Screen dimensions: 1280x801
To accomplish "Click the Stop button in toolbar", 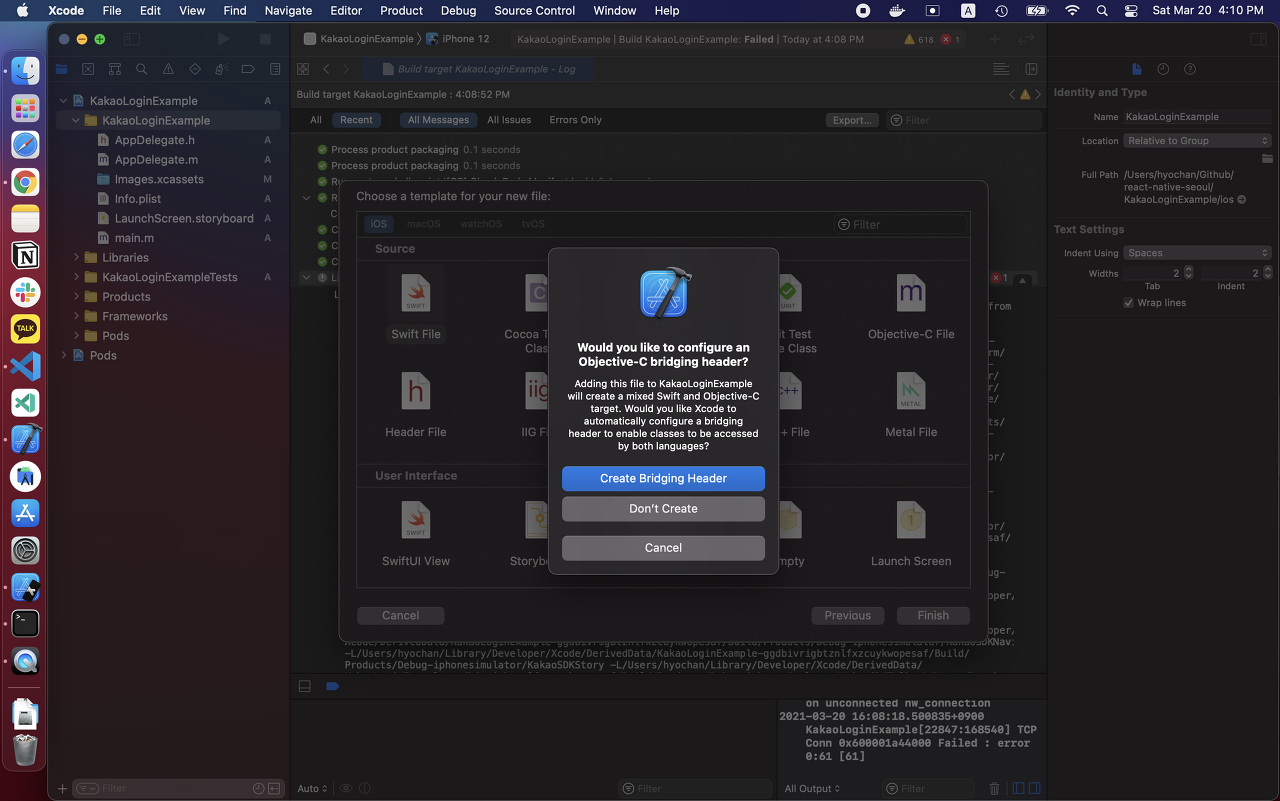I will click(265, 39).
